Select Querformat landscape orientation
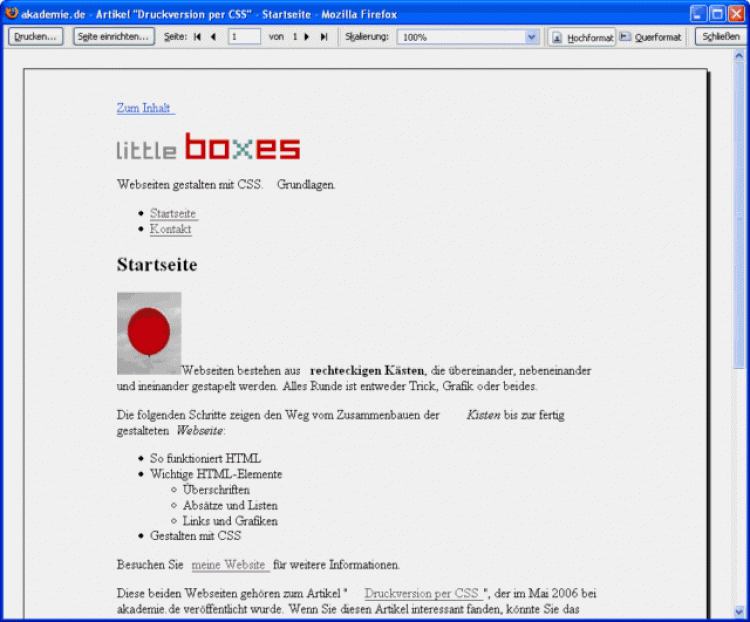This screenshot has width=750, height=622. click(x=651, y=37)
